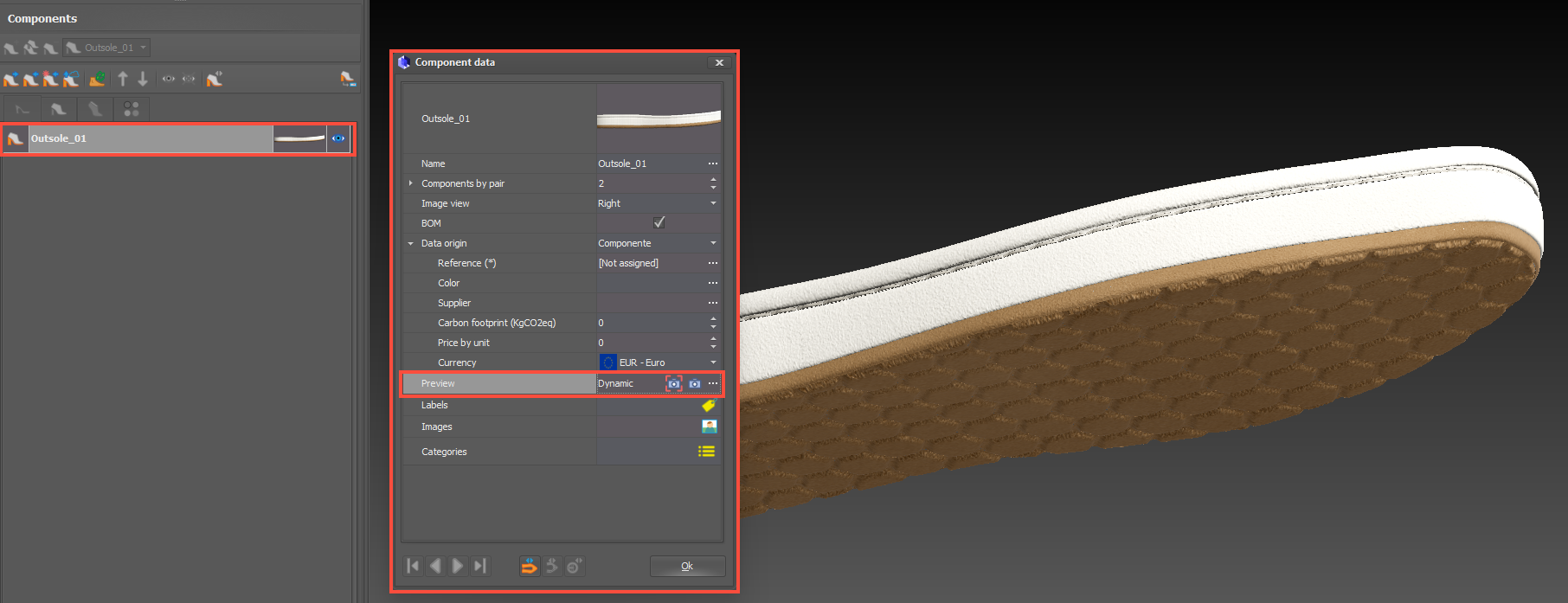Image resolution: width=1568 pixels, height=603 pixels.
Task: Click the ellipsis button in the Reference row
Action: pos(713,263)
